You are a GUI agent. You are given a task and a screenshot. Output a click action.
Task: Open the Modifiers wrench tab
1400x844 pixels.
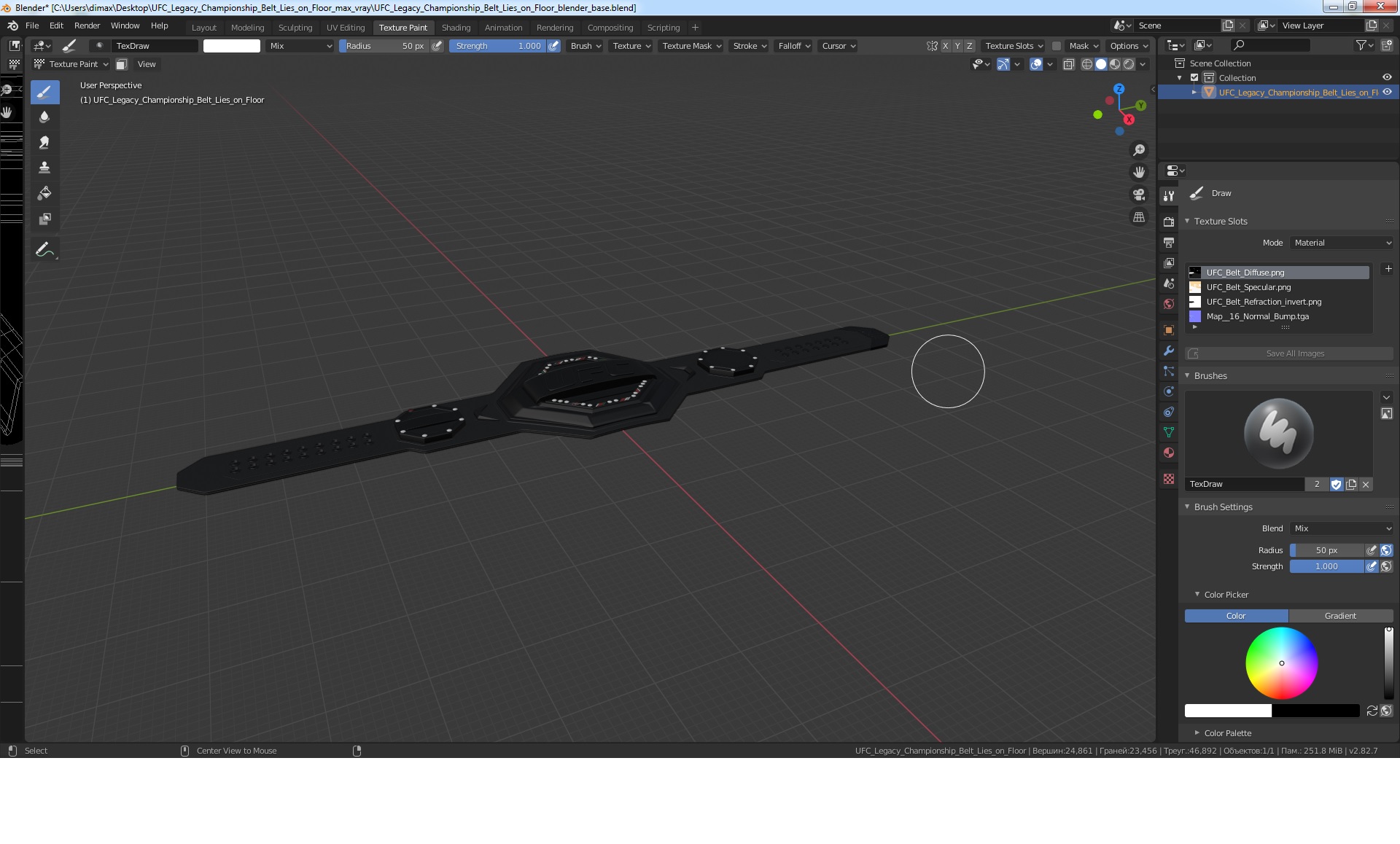pos(1169,351)
